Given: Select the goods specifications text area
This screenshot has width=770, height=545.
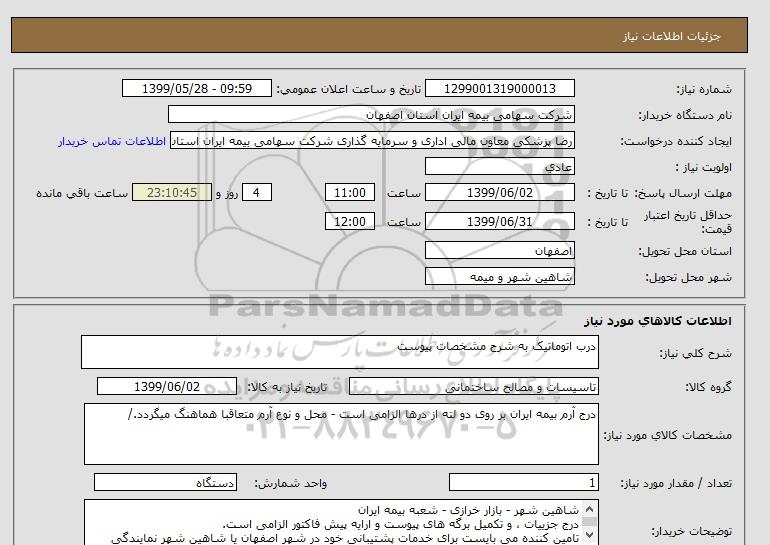Looking at the screenshot, I should coord(341,434).
